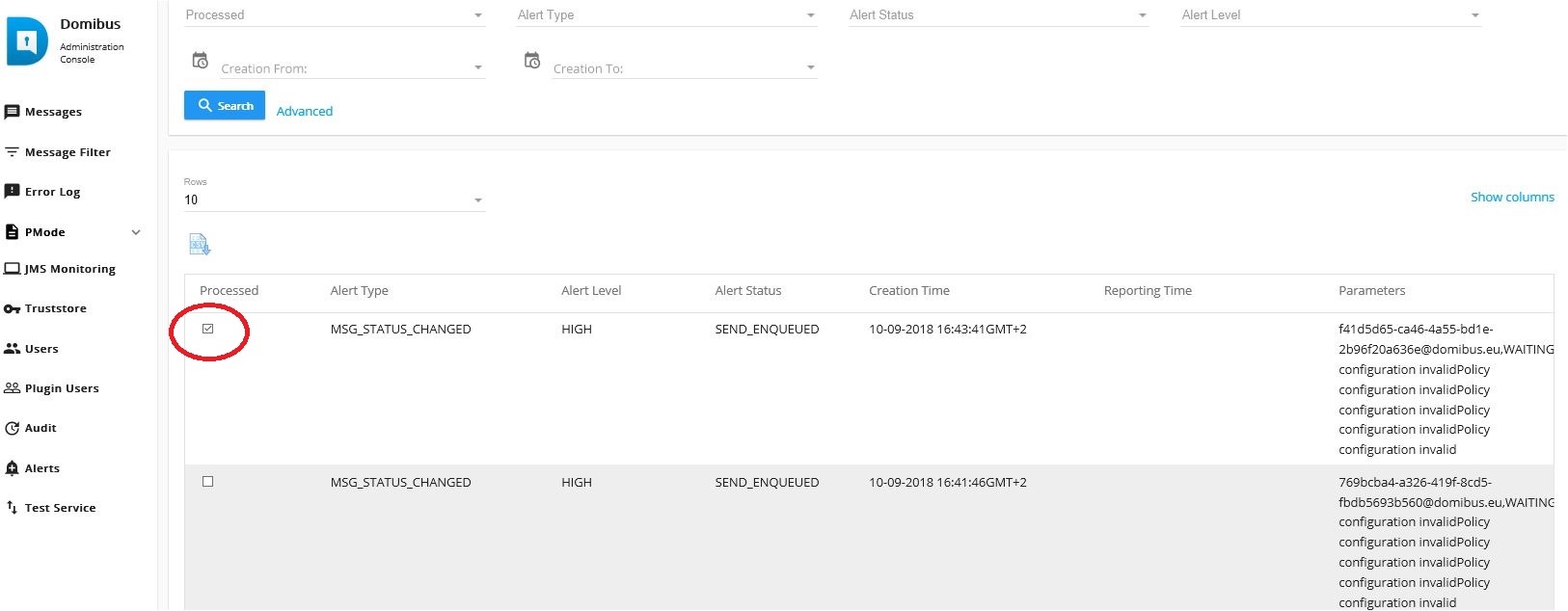Open the Creation To calendar icon
Image resolution: width=1568 pixels, height=611 pixels.
click(x=531, y=61)
